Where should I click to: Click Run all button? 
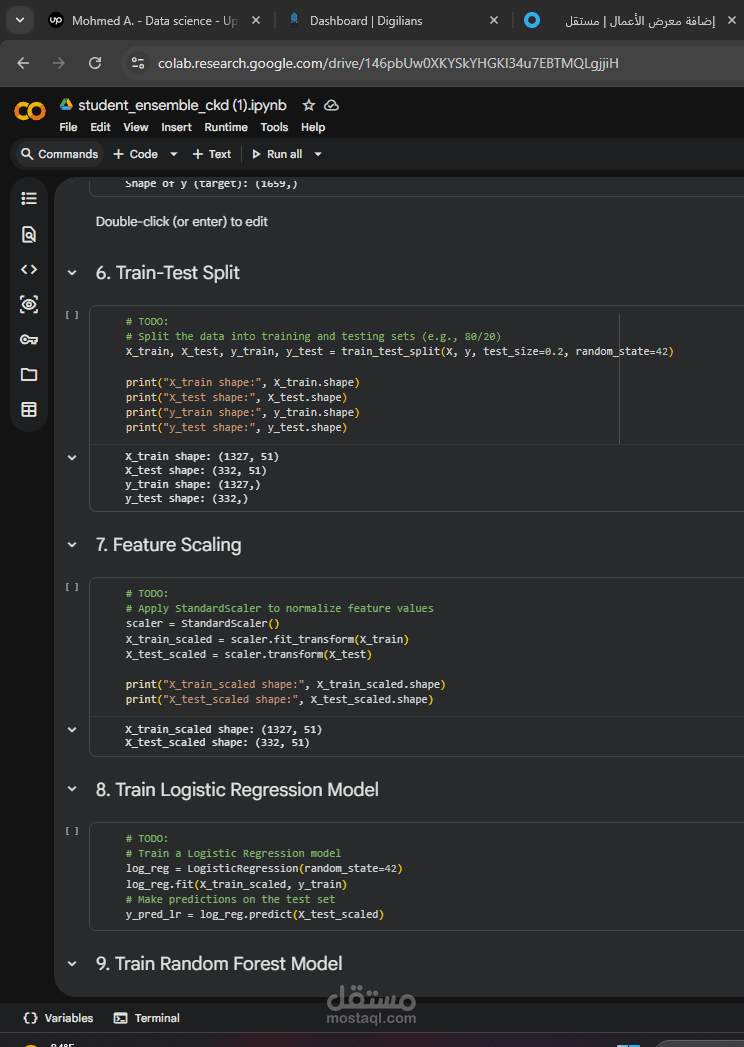(x=277, y=154)
